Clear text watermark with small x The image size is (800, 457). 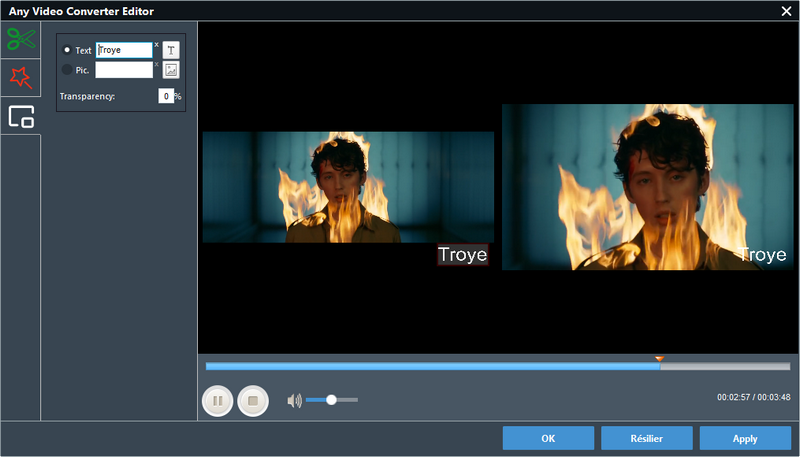click(x=157, y=45)
